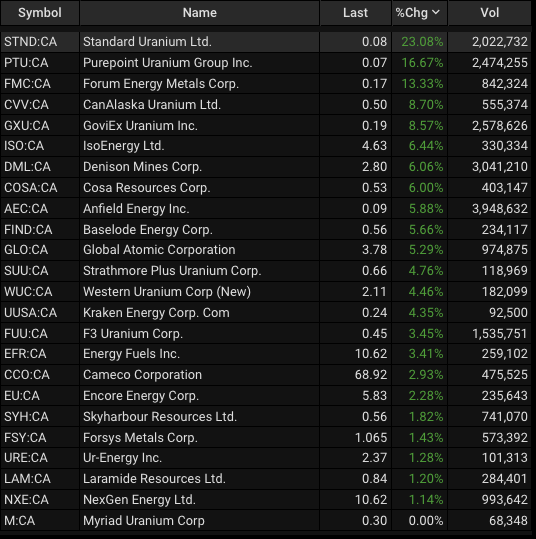The image size is (536, 539).
Task: Select the GLO:CA symbol
Action: tap(26, 250)
